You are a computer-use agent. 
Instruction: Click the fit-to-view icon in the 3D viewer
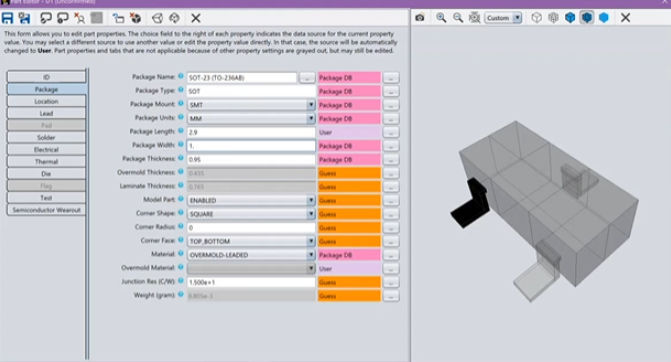coord(474,18)
